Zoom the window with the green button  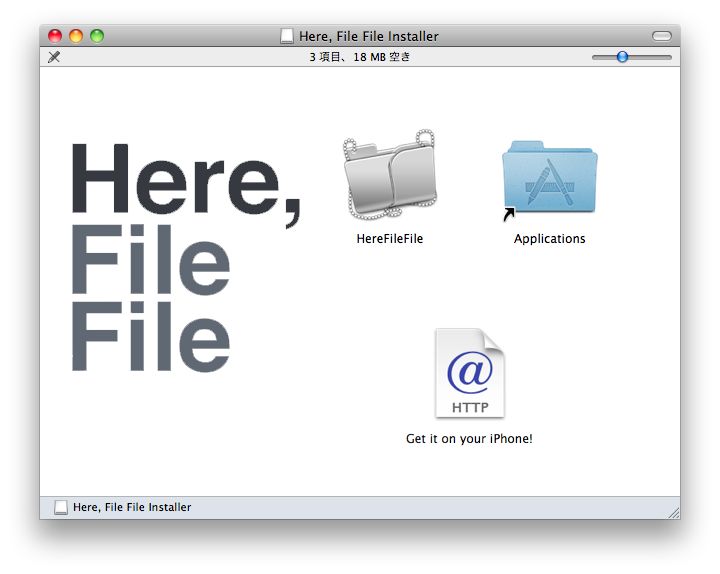click(97, 36)
